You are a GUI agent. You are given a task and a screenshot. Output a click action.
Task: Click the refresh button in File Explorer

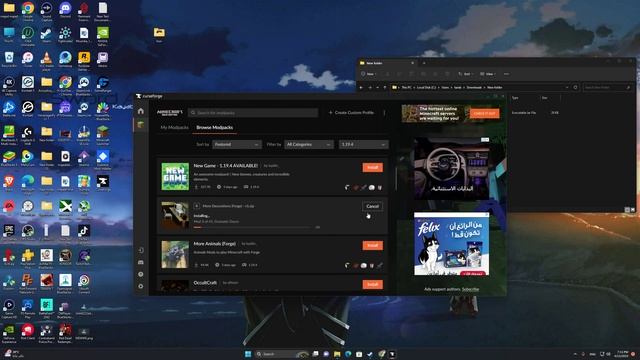click(576, 87)
